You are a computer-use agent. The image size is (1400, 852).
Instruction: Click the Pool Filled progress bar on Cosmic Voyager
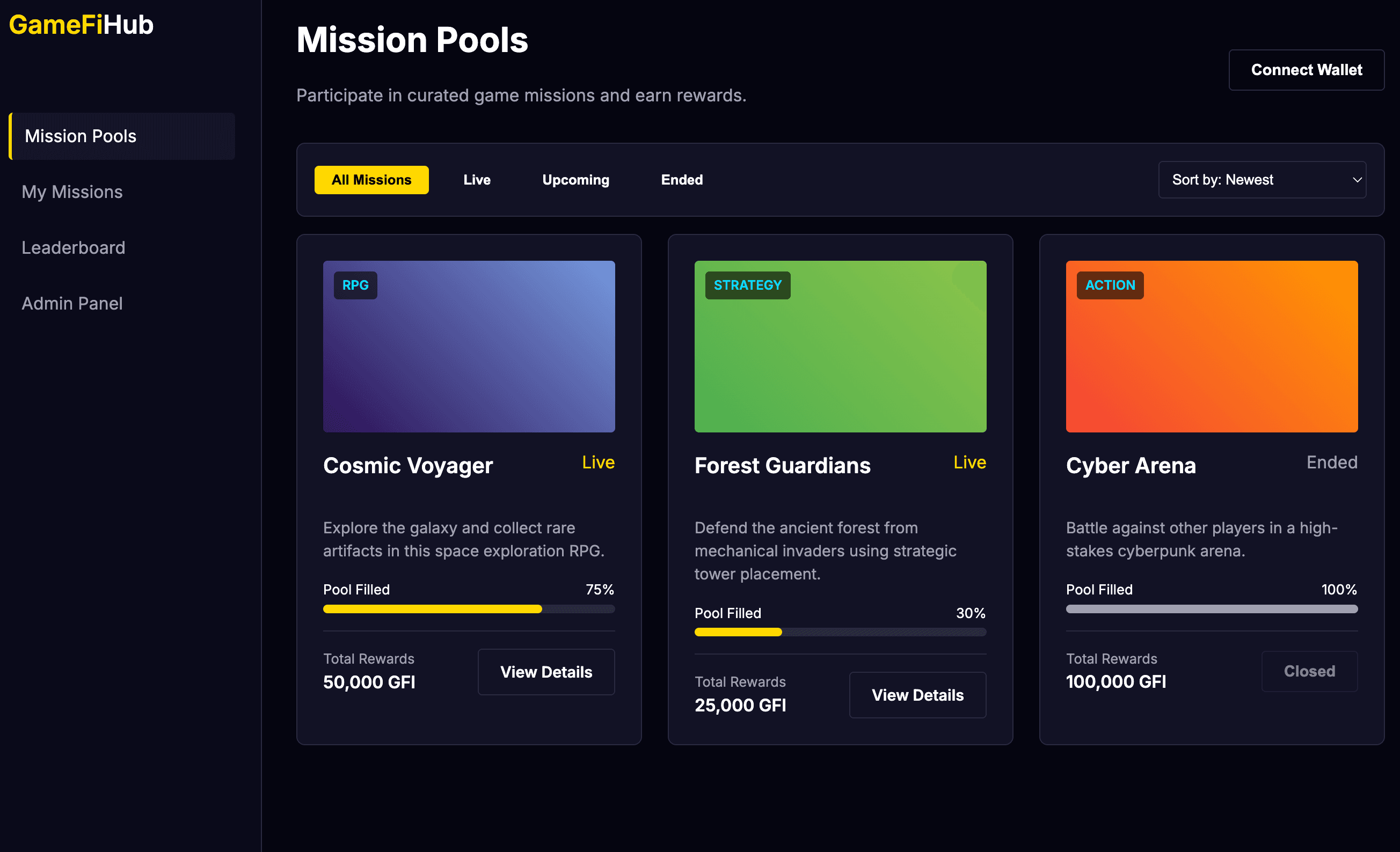468,609
